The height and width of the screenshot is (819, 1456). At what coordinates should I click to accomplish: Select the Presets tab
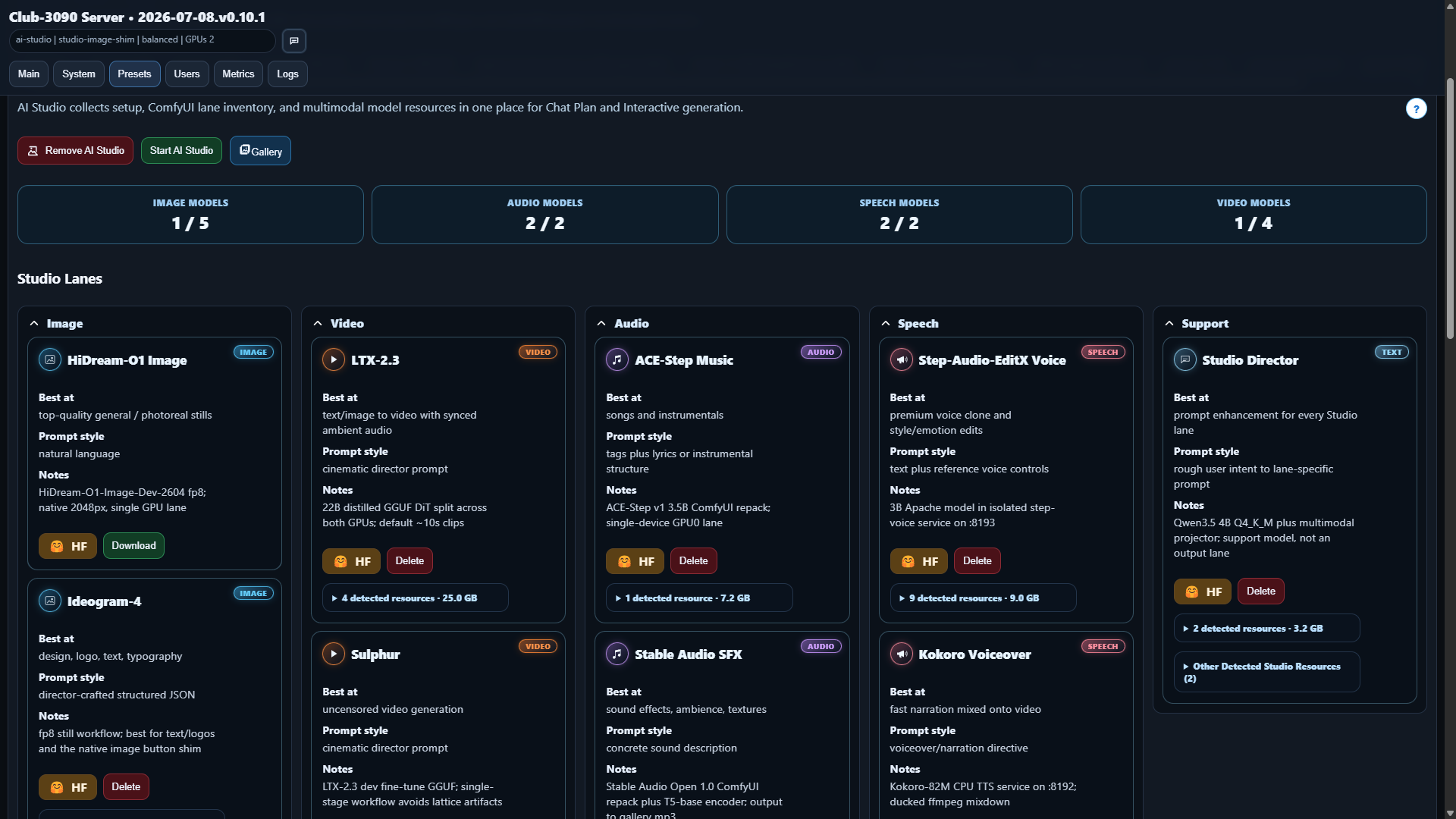pos(134,74)
